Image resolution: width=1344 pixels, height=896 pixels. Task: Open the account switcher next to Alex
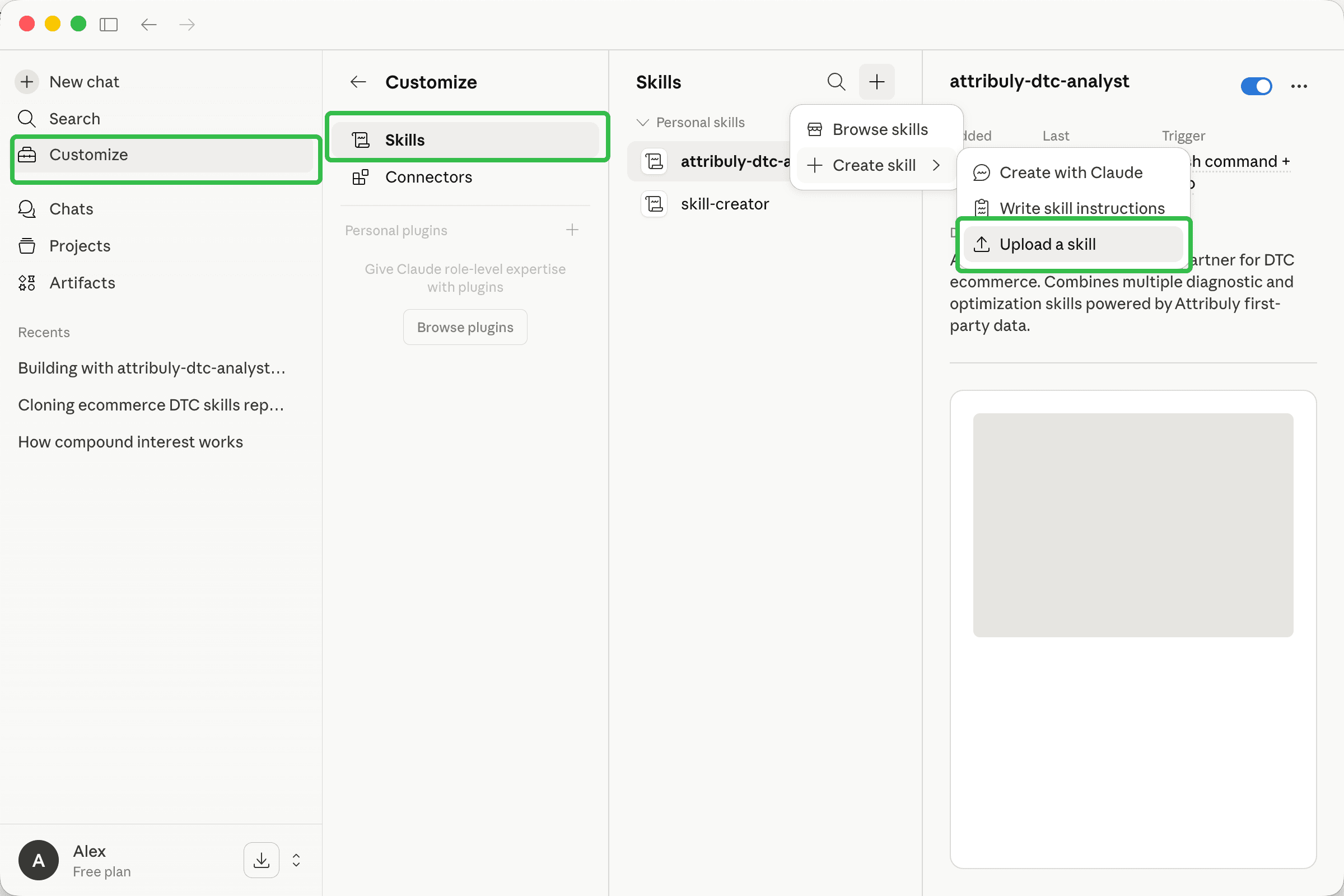tap(296, 860)
